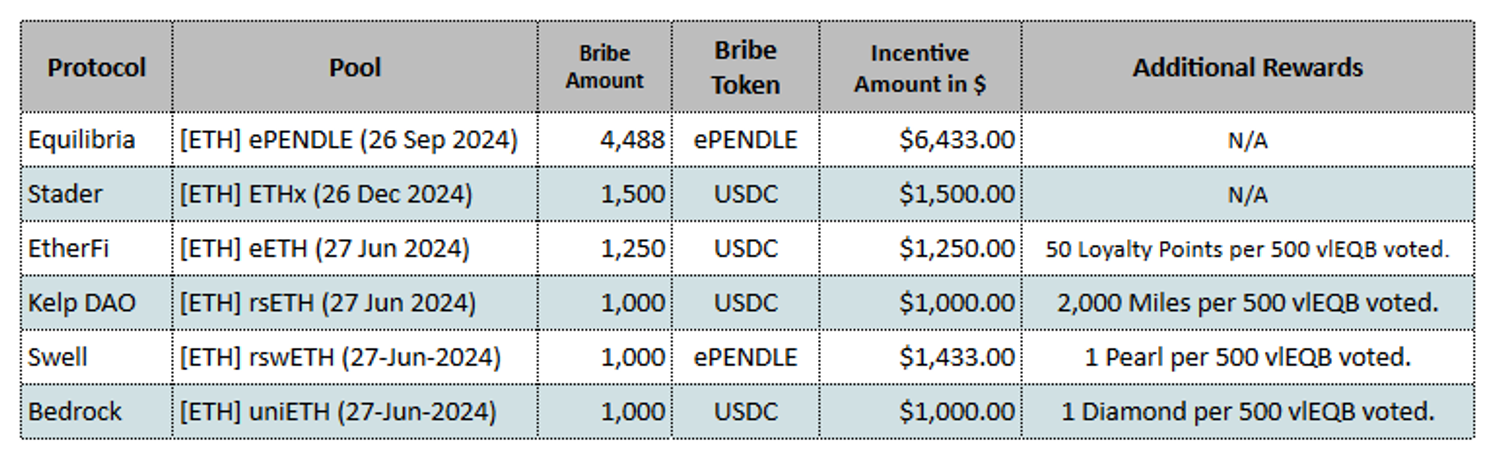Click the Protocol column header
The width and height of the screenshot is (1500, 460).
[96, 68]
